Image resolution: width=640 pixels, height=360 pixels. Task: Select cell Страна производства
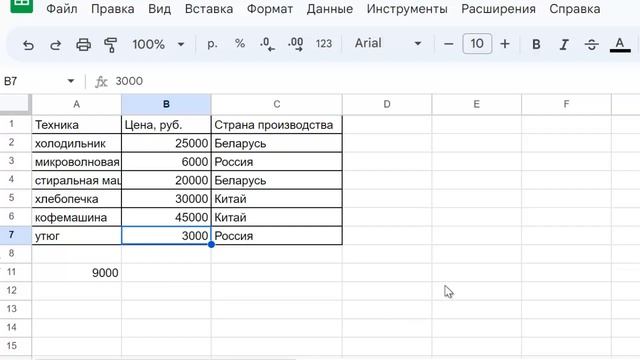[x=277, y=124]
